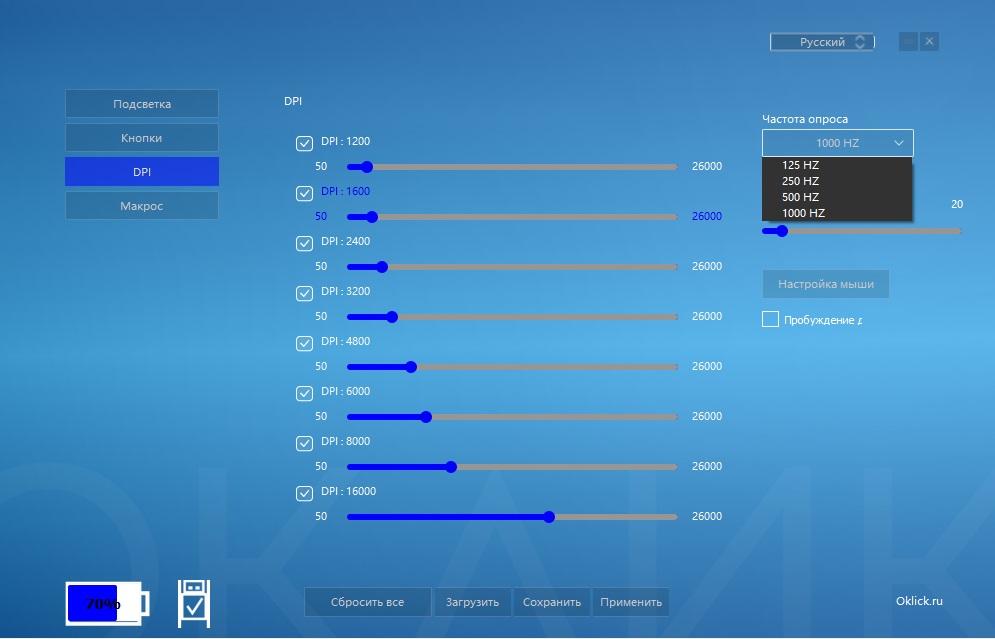Click the Загрузить button
Viewport: 995px width, 639px height.
[473, 602]
